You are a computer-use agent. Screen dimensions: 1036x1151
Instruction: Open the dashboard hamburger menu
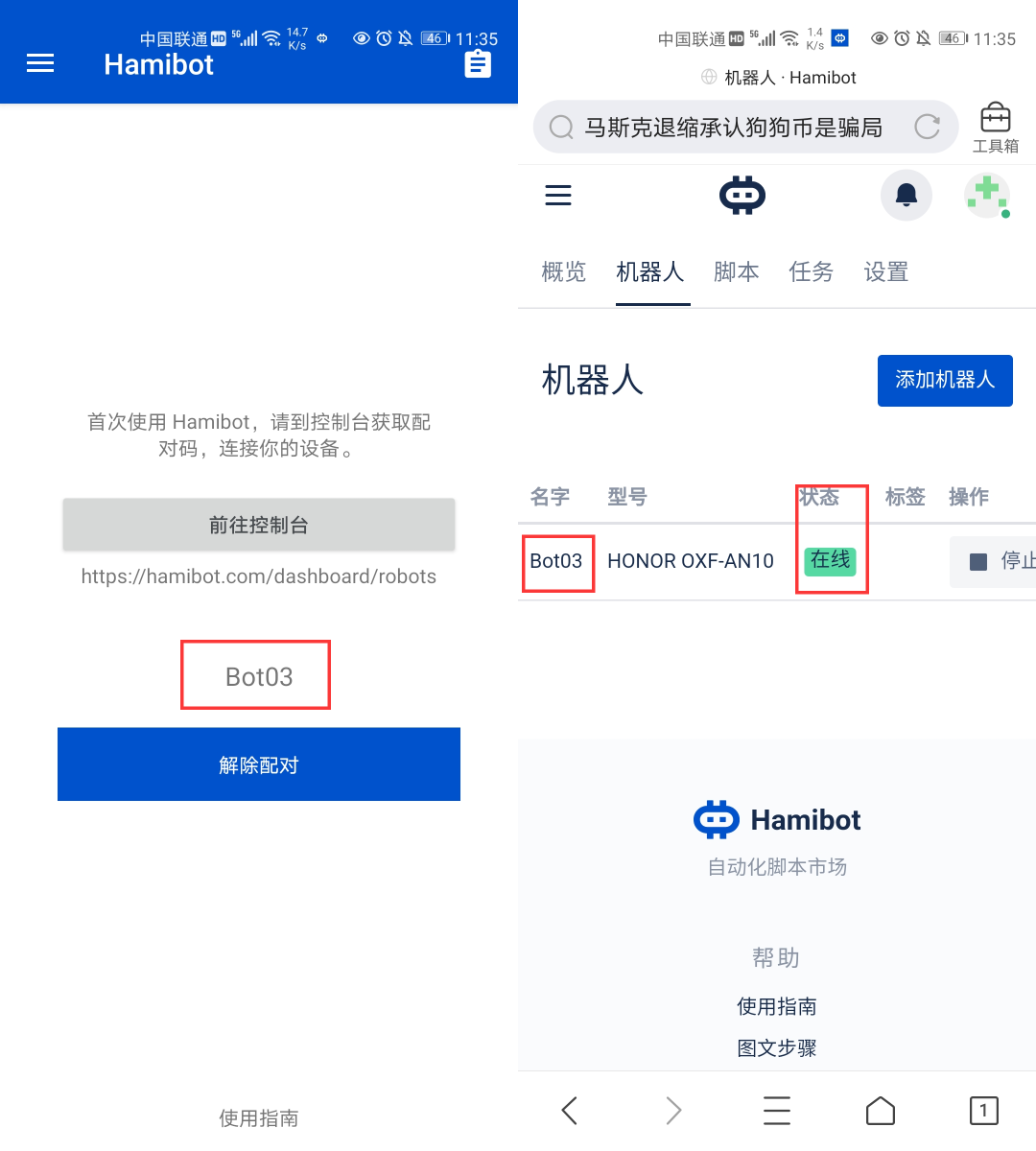tap(558, 196)
